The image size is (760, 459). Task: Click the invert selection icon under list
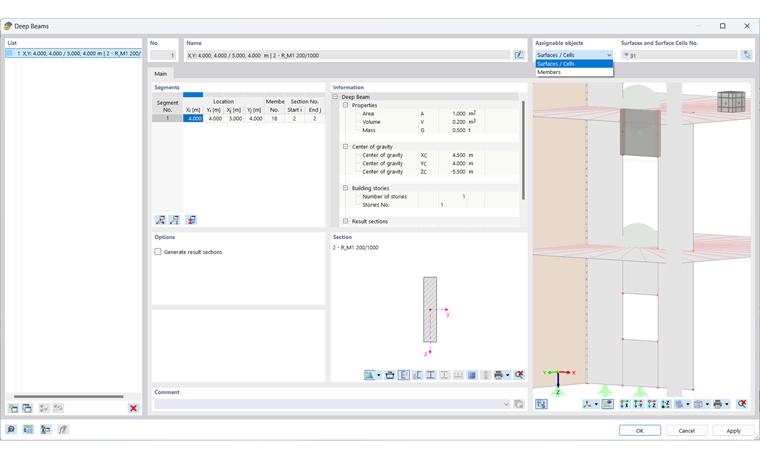pyautogui.click(x=58, y=408)
